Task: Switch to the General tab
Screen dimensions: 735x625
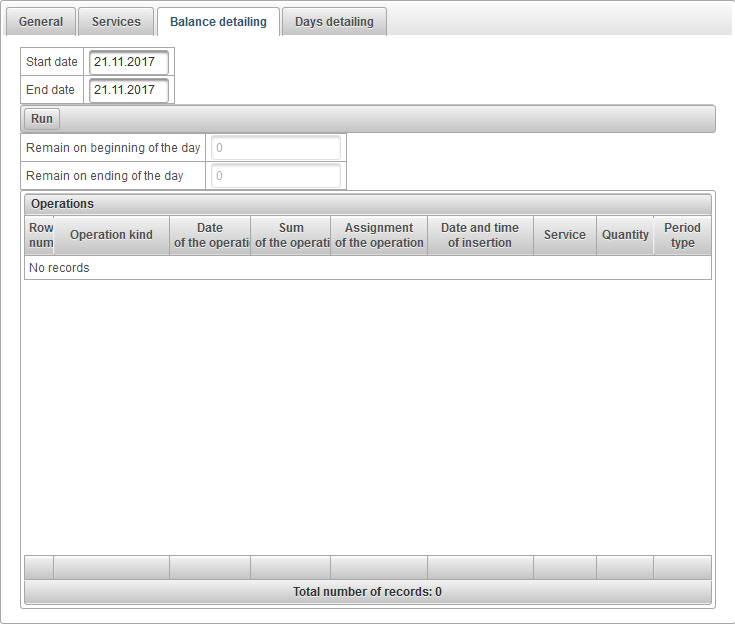Action: pyautogui.click(x=41, y=21)
